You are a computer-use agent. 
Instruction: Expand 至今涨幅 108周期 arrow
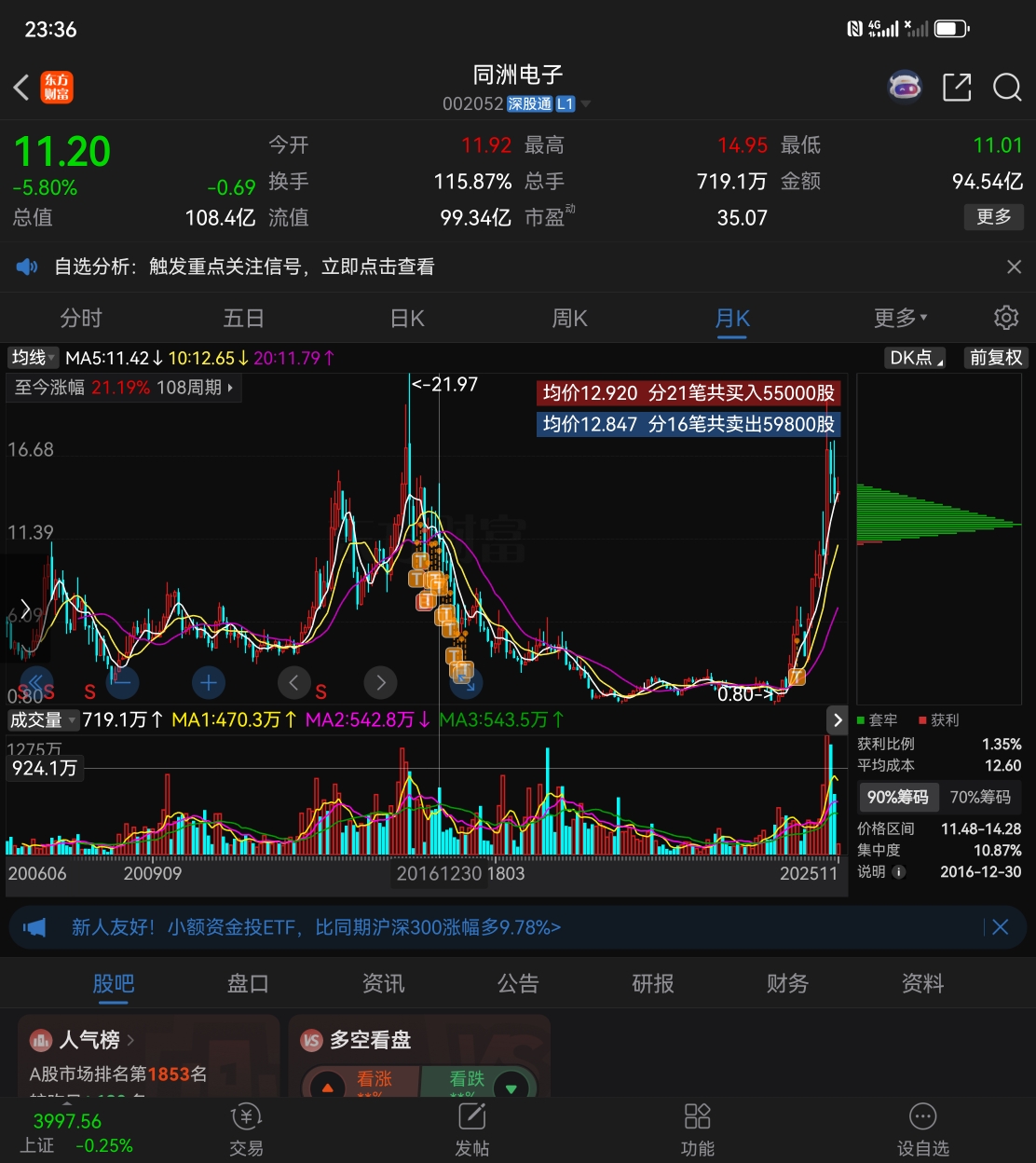[230, 388]
